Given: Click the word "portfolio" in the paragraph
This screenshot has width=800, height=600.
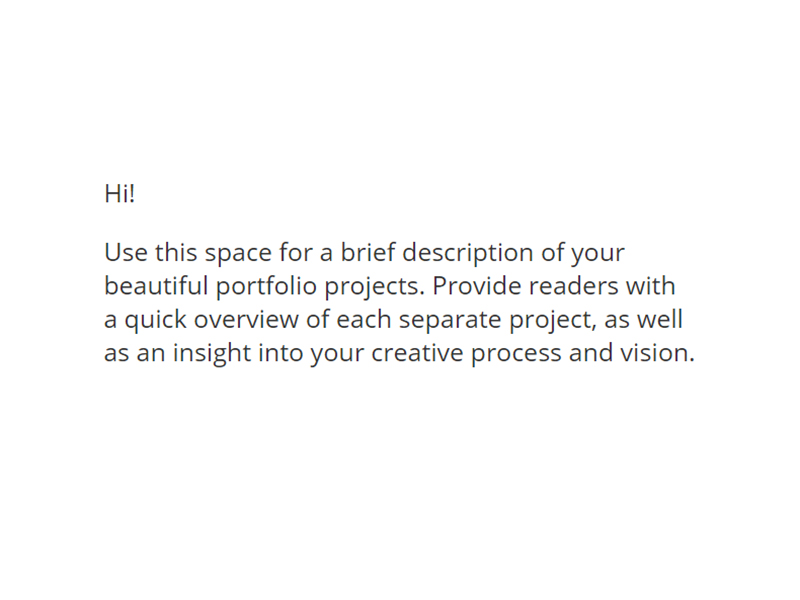Looking at the screenshot, I should click(268, 286).
